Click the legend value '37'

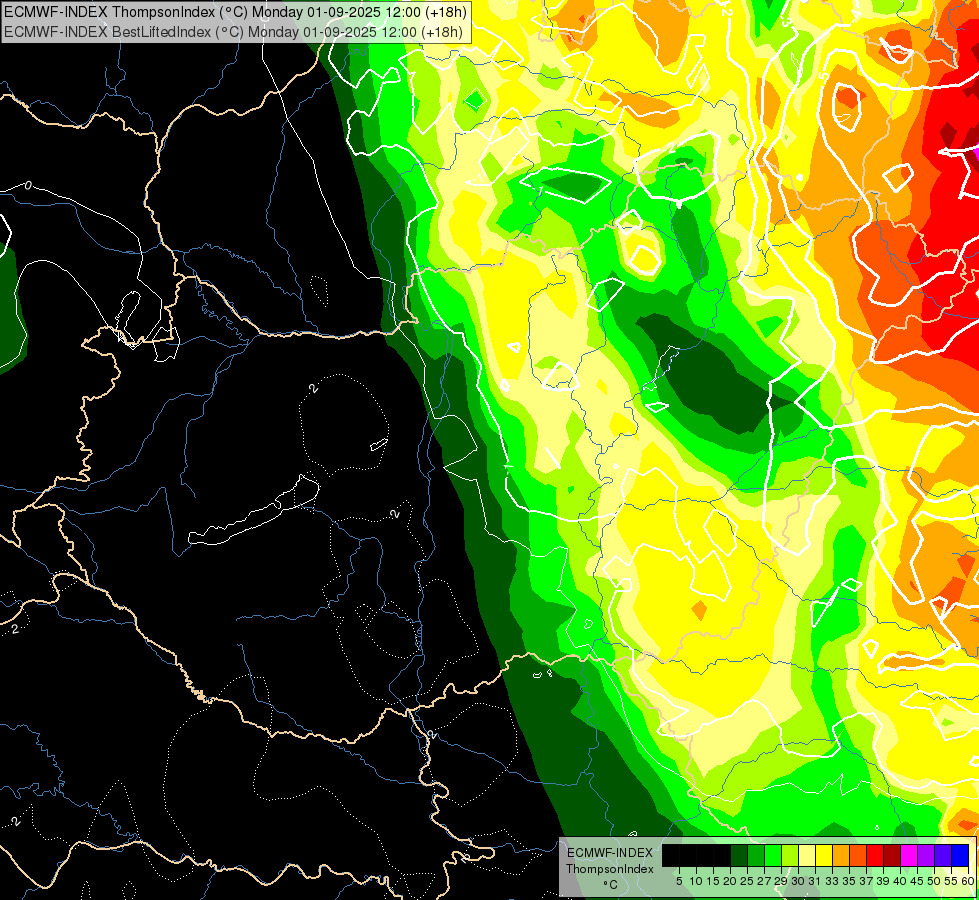pos(866,881)
